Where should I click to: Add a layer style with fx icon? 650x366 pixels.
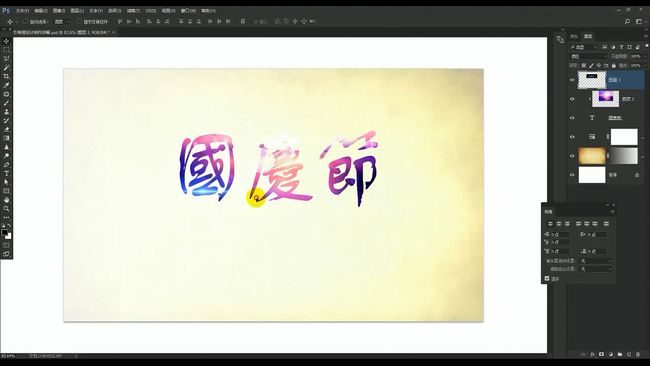point(592,354)
